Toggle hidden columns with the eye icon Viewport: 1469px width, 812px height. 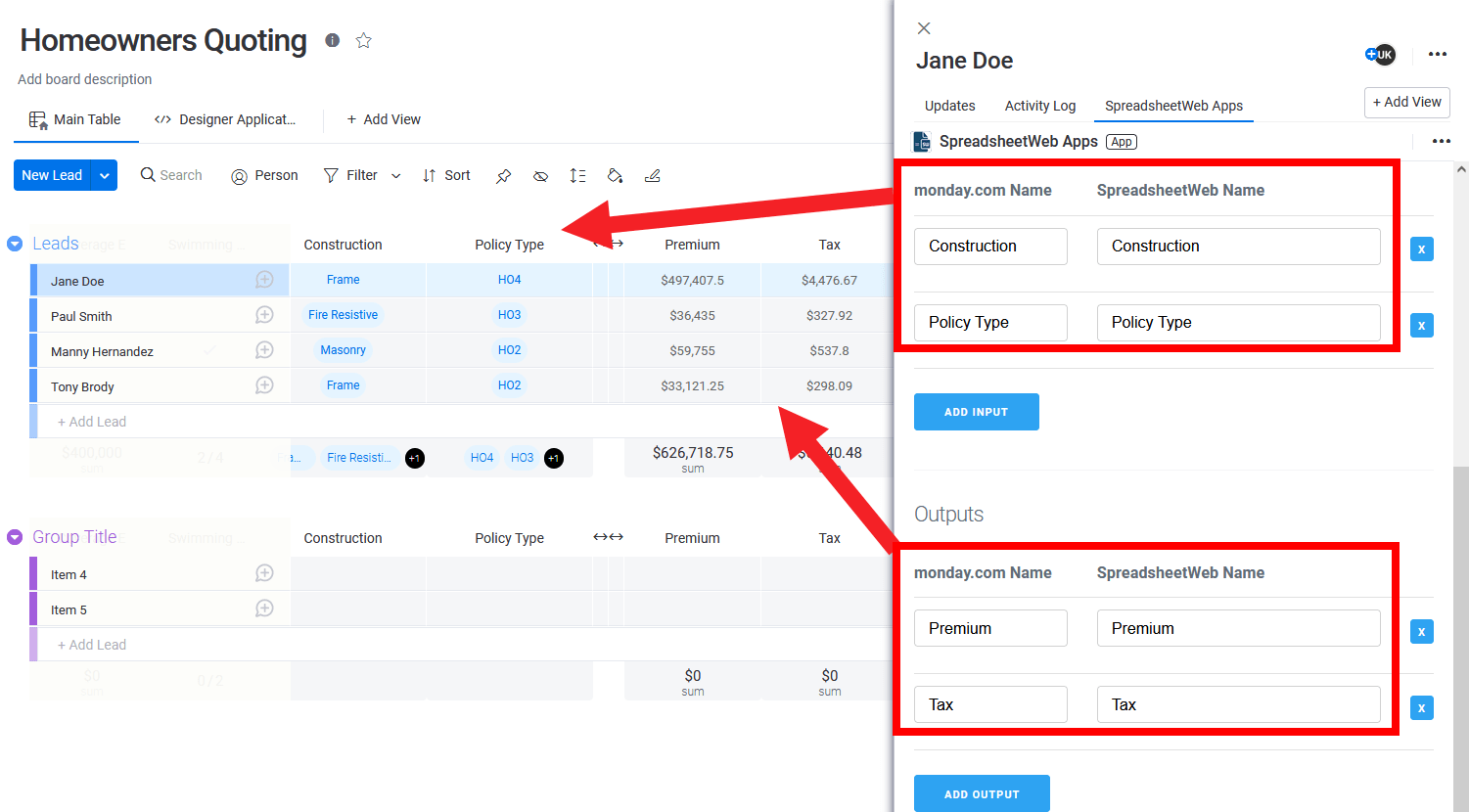pyautogui.click(x=540, y=176)
